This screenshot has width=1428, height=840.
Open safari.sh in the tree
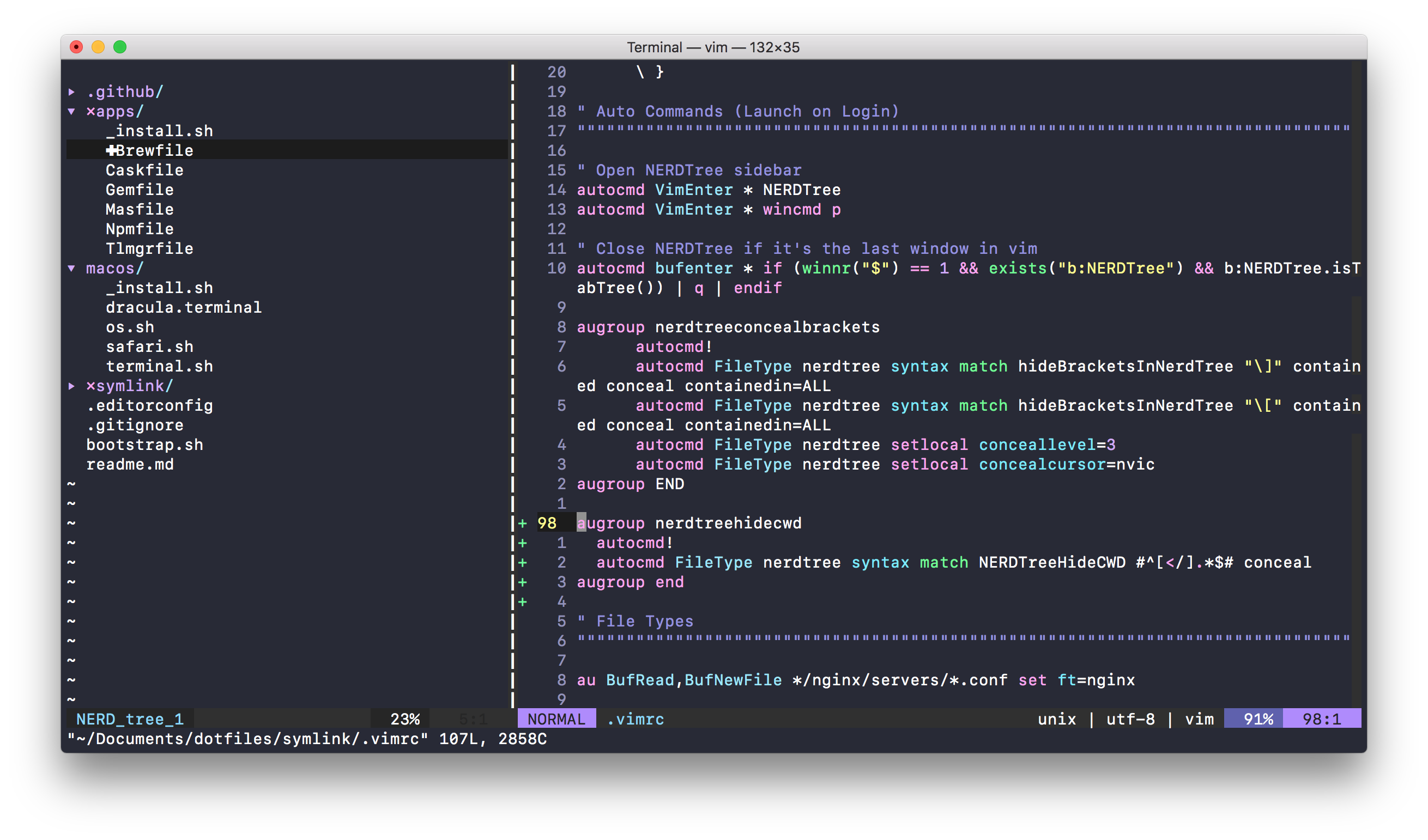coord(149,346)
